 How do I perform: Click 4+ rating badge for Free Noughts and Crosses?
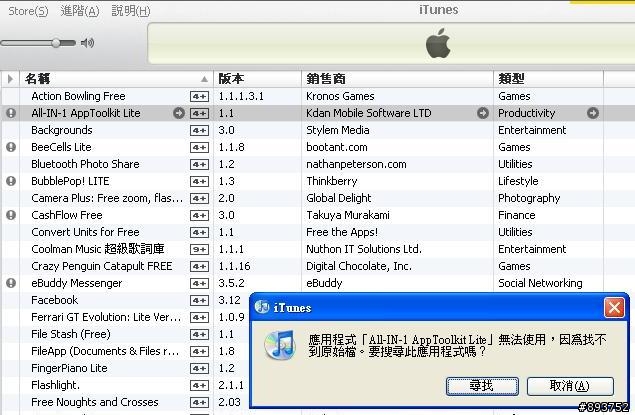pos(200,402)
